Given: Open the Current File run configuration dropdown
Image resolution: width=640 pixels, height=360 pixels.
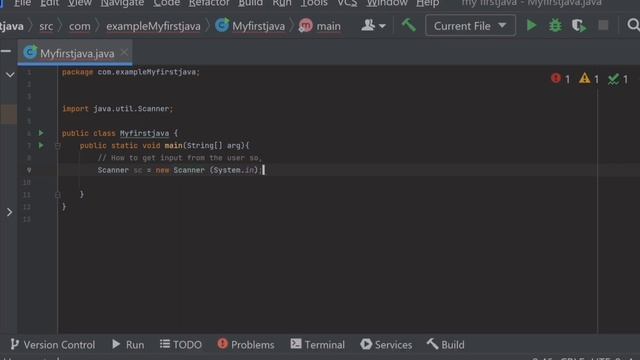Looking at the screenshot, I should (x=470, y=26).
